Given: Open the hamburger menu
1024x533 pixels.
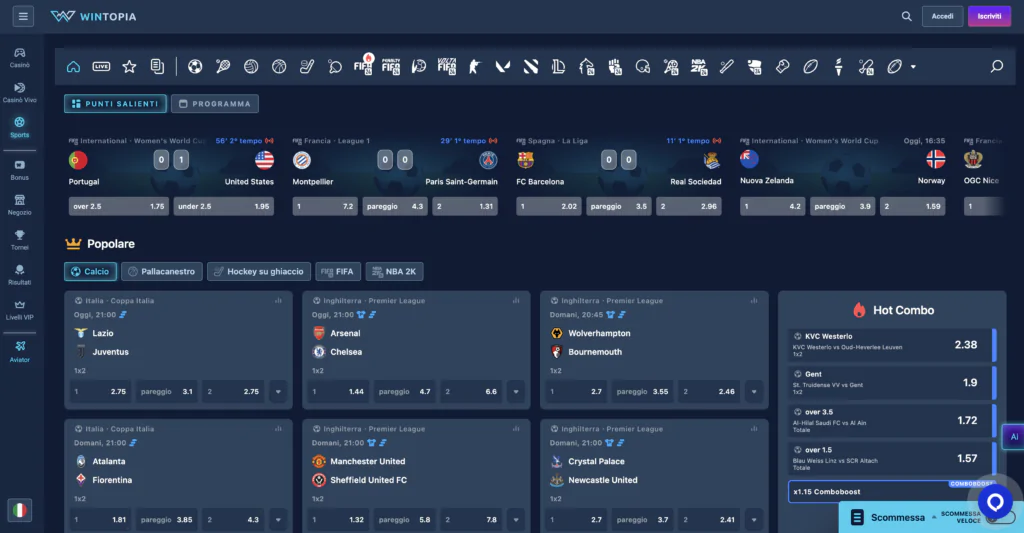Looking at the screenshot, I should coord(23,16).
